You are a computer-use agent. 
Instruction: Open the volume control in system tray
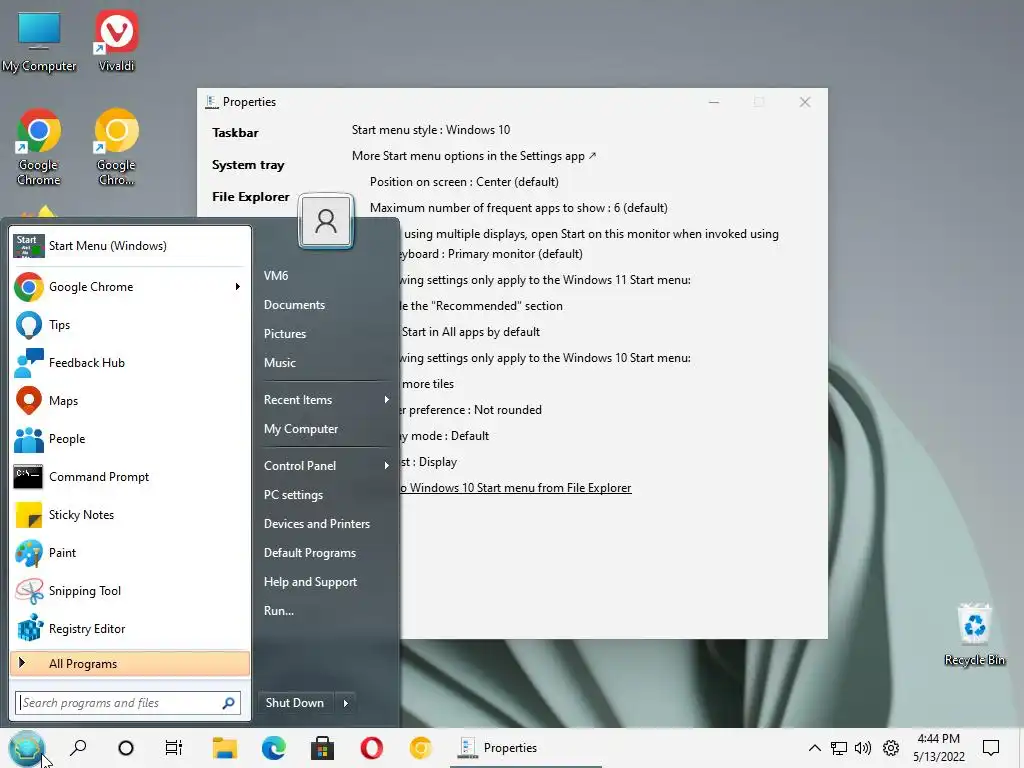click(863, 748)
